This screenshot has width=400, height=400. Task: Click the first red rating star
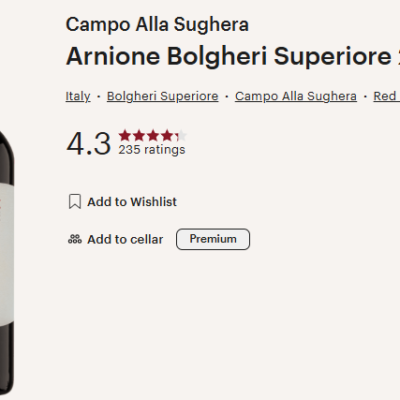click(x=125, y=136)
